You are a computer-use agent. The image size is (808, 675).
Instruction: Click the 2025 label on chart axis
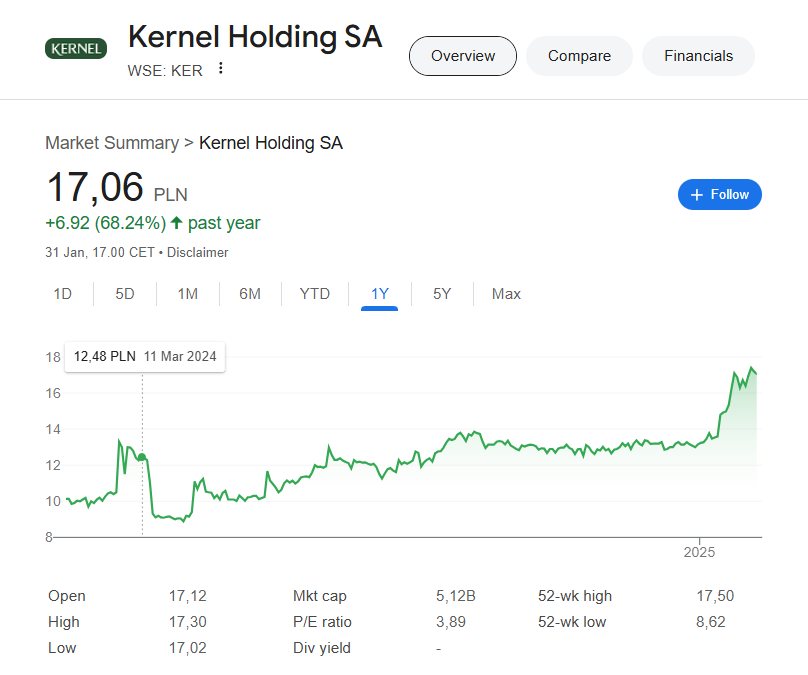click(699, 552)
